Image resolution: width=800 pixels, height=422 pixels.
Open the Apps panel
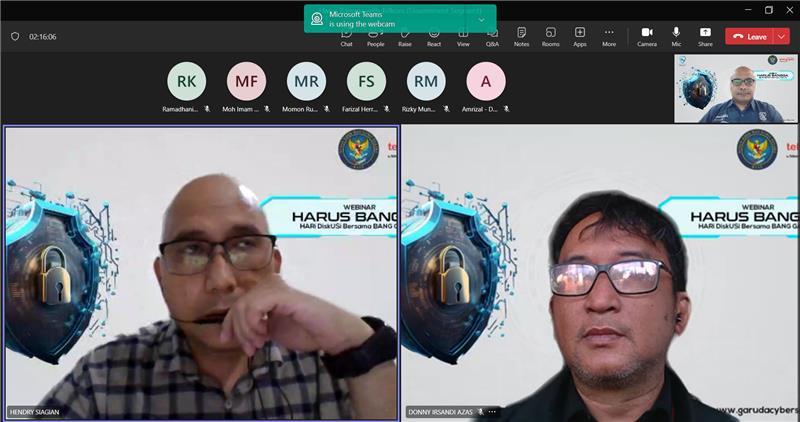click(580, 37)
